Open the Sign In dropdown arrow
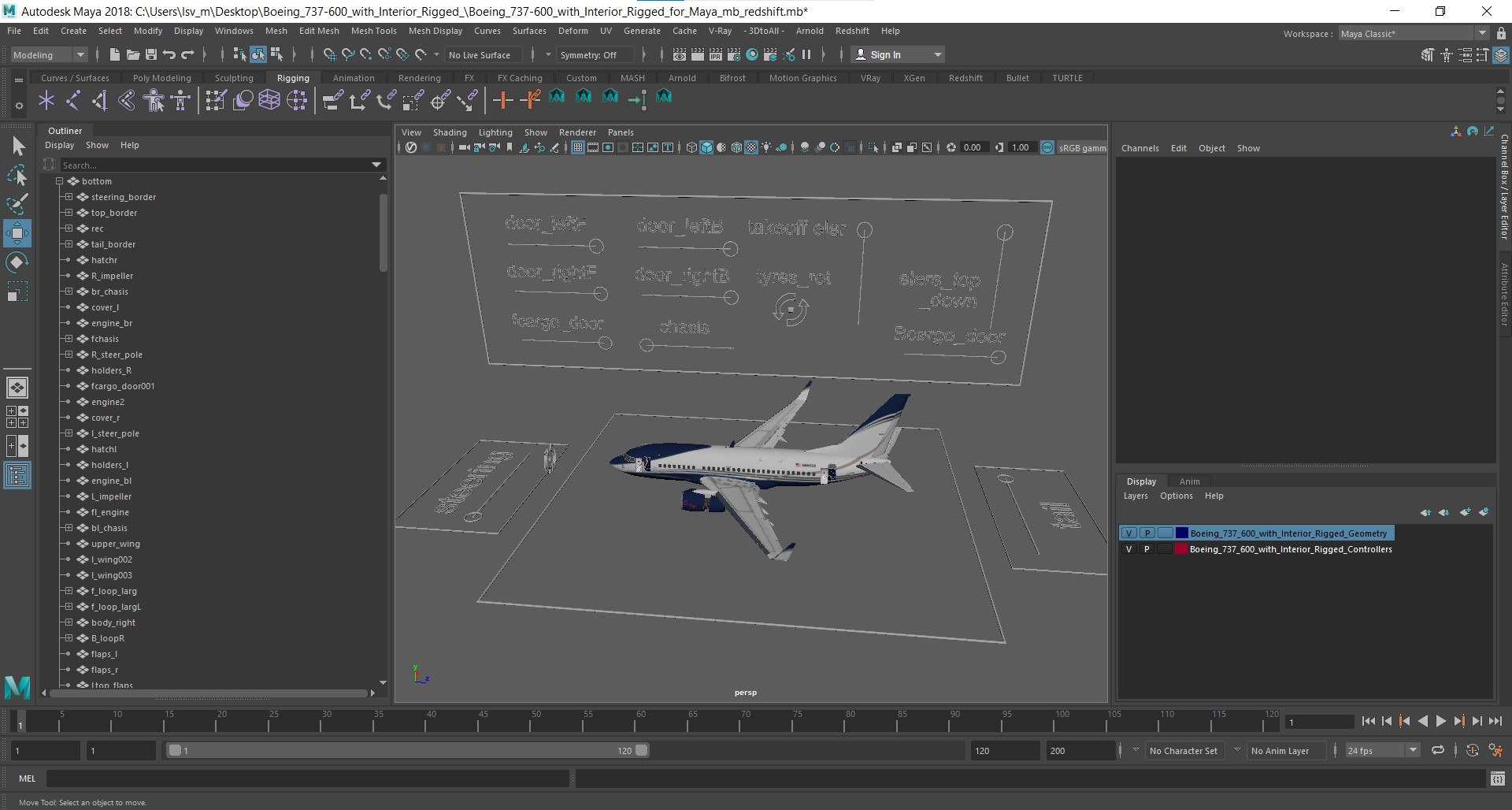The image size is (1512, 810). point(937,54)
